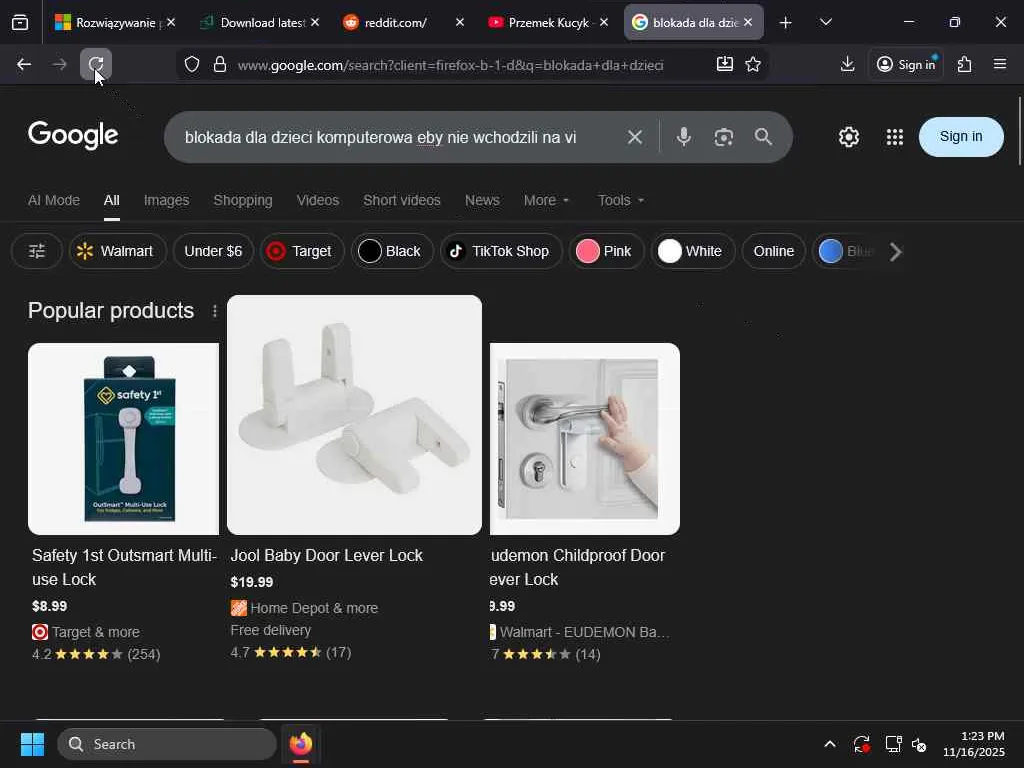This screenshot has height=768, width=1024.
Task: Open muted volume tray icon
Action: pos(920,744)
